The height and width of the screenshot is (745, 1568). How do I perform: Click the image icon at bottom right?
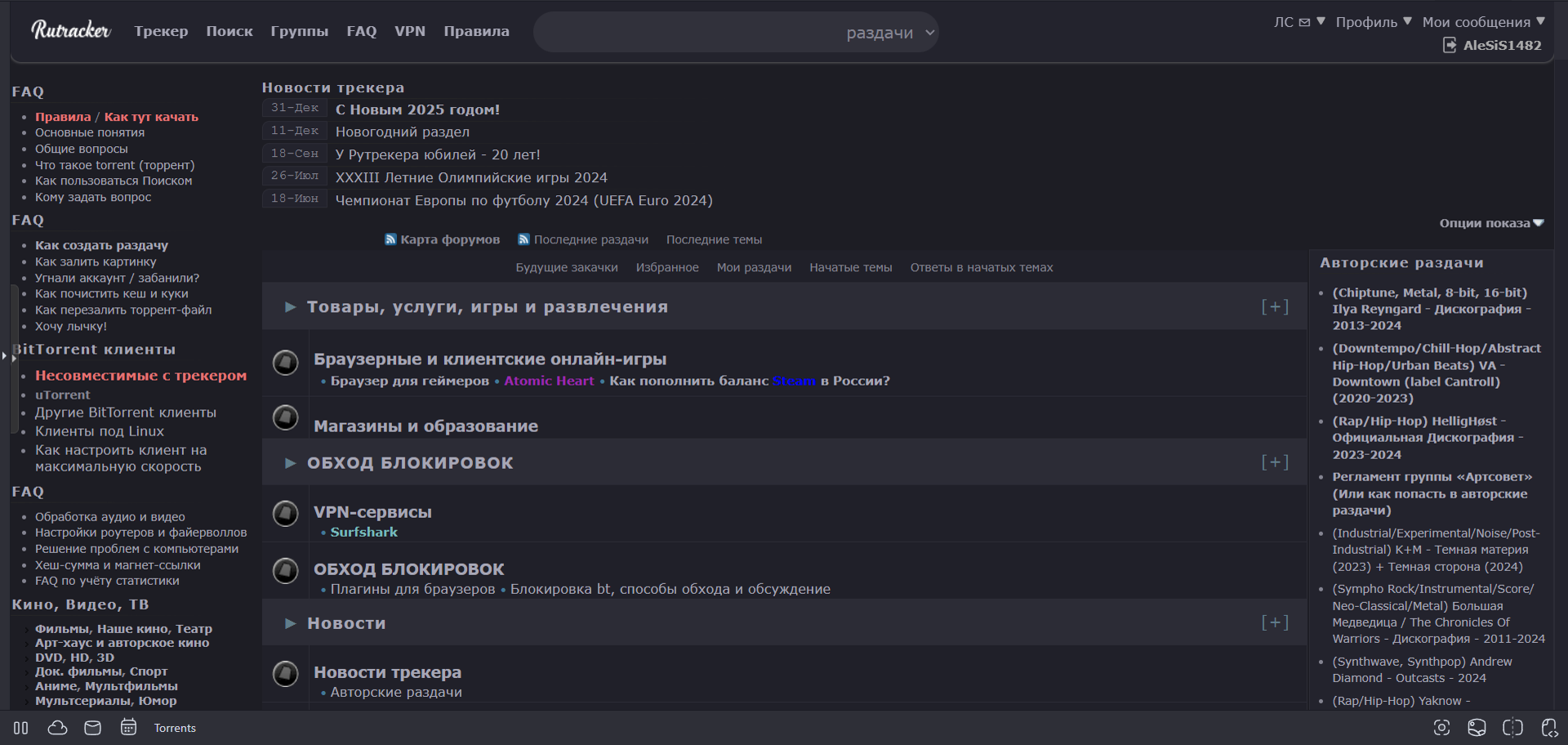click(1477, 727)
